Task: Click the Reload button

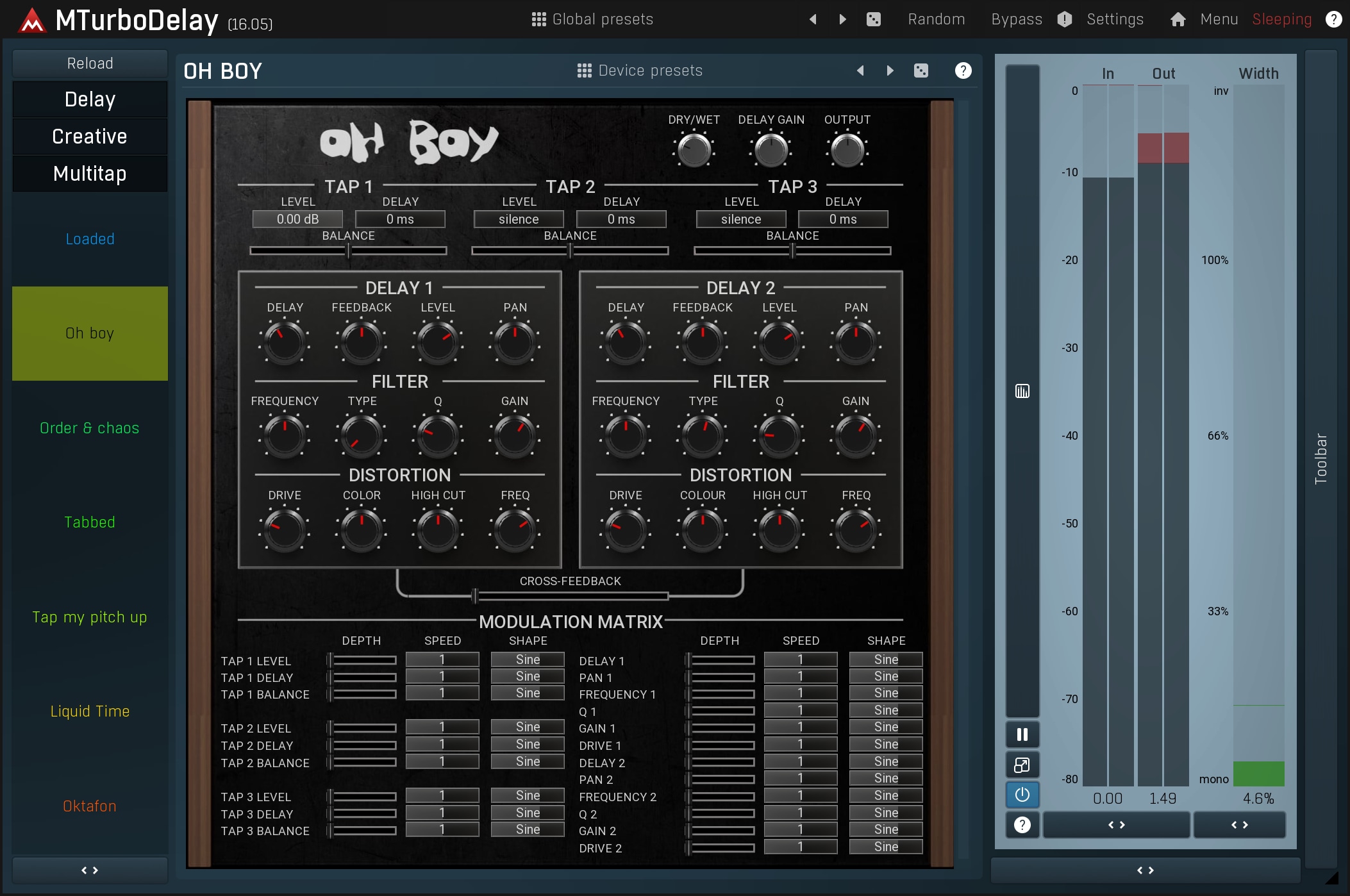Action: (90, 63)
